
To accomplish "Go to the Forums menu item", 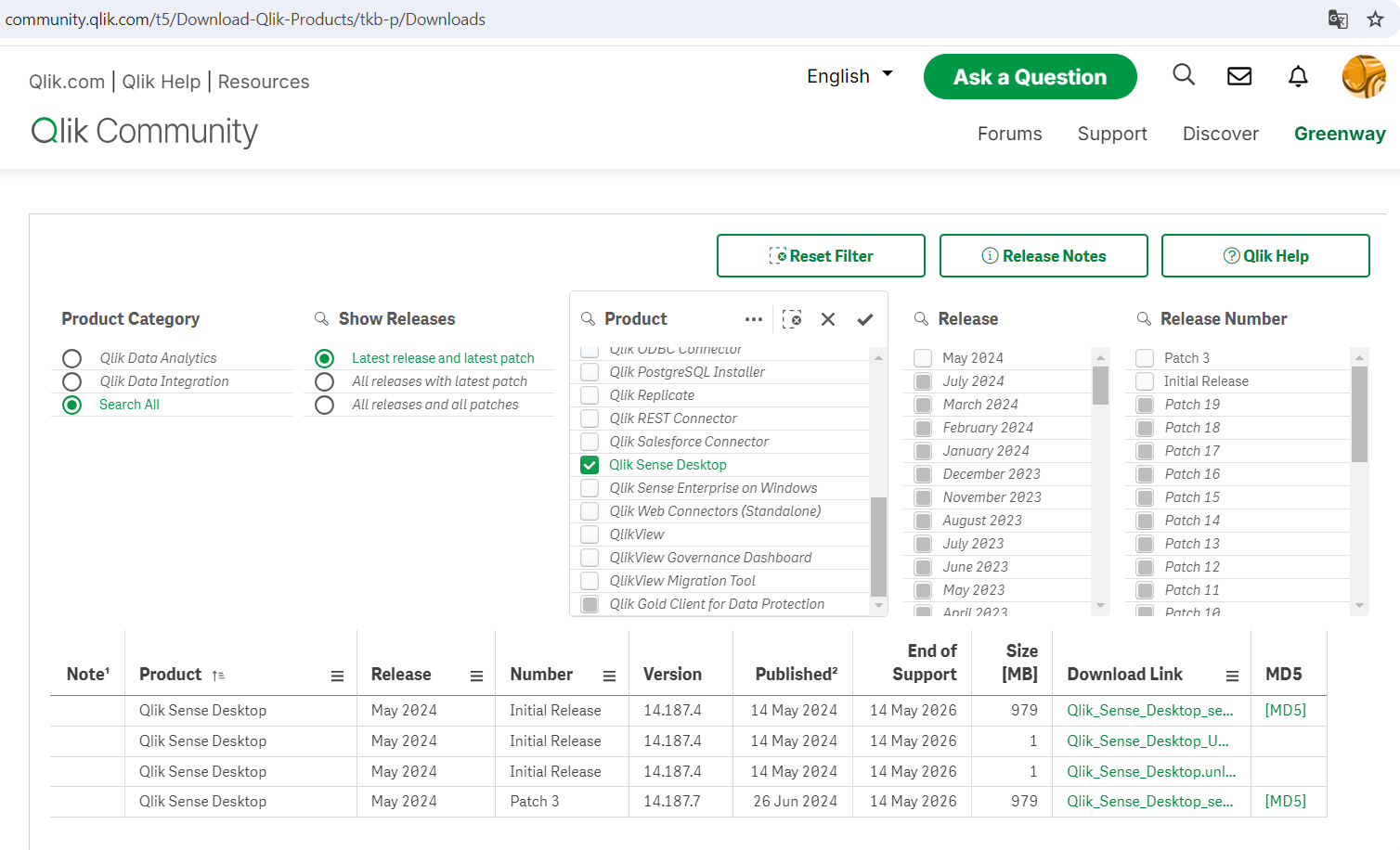I will click(1009, 134).
